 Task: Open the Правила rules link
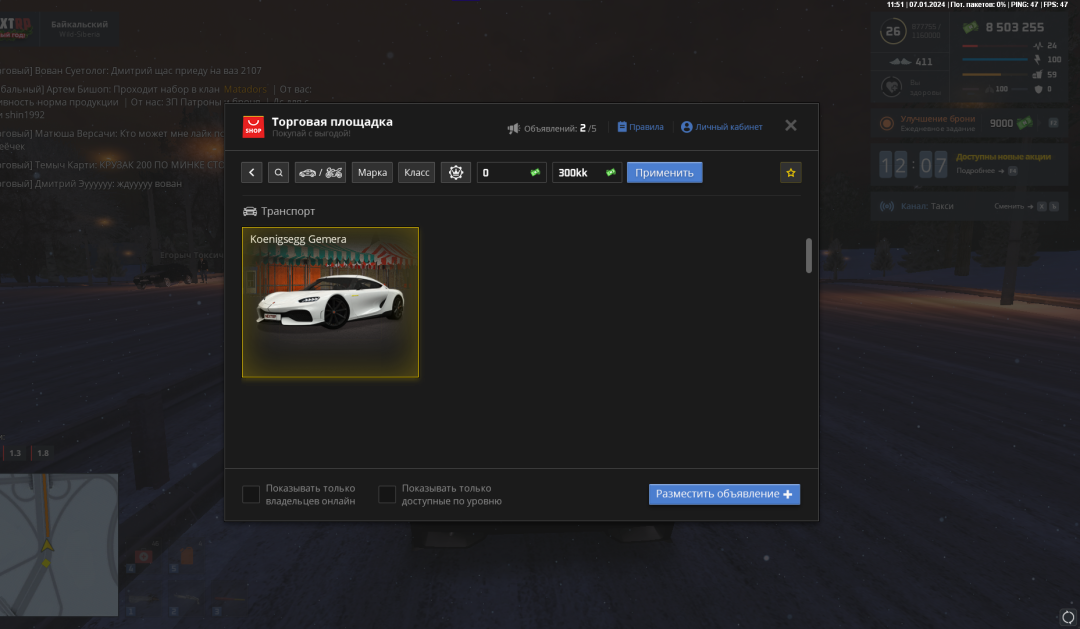640,127
